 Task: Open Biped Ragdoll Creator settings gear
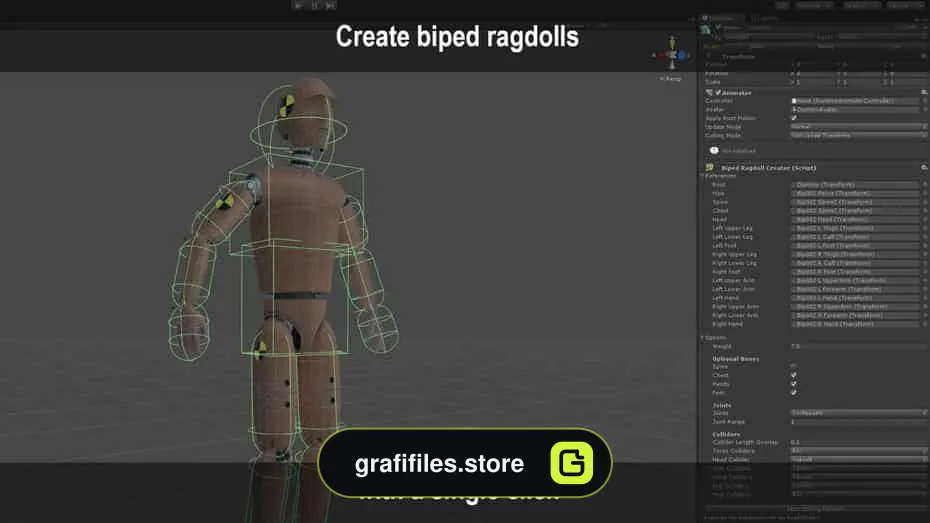(x=924, y=168)
